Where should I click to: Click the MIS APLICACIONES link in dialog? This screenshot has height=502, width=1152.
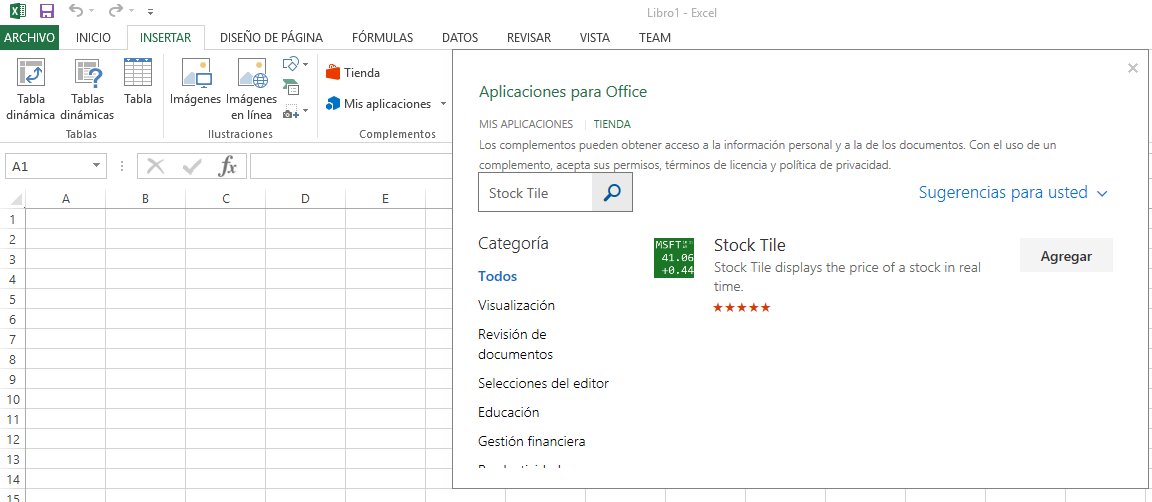(525, 124)
